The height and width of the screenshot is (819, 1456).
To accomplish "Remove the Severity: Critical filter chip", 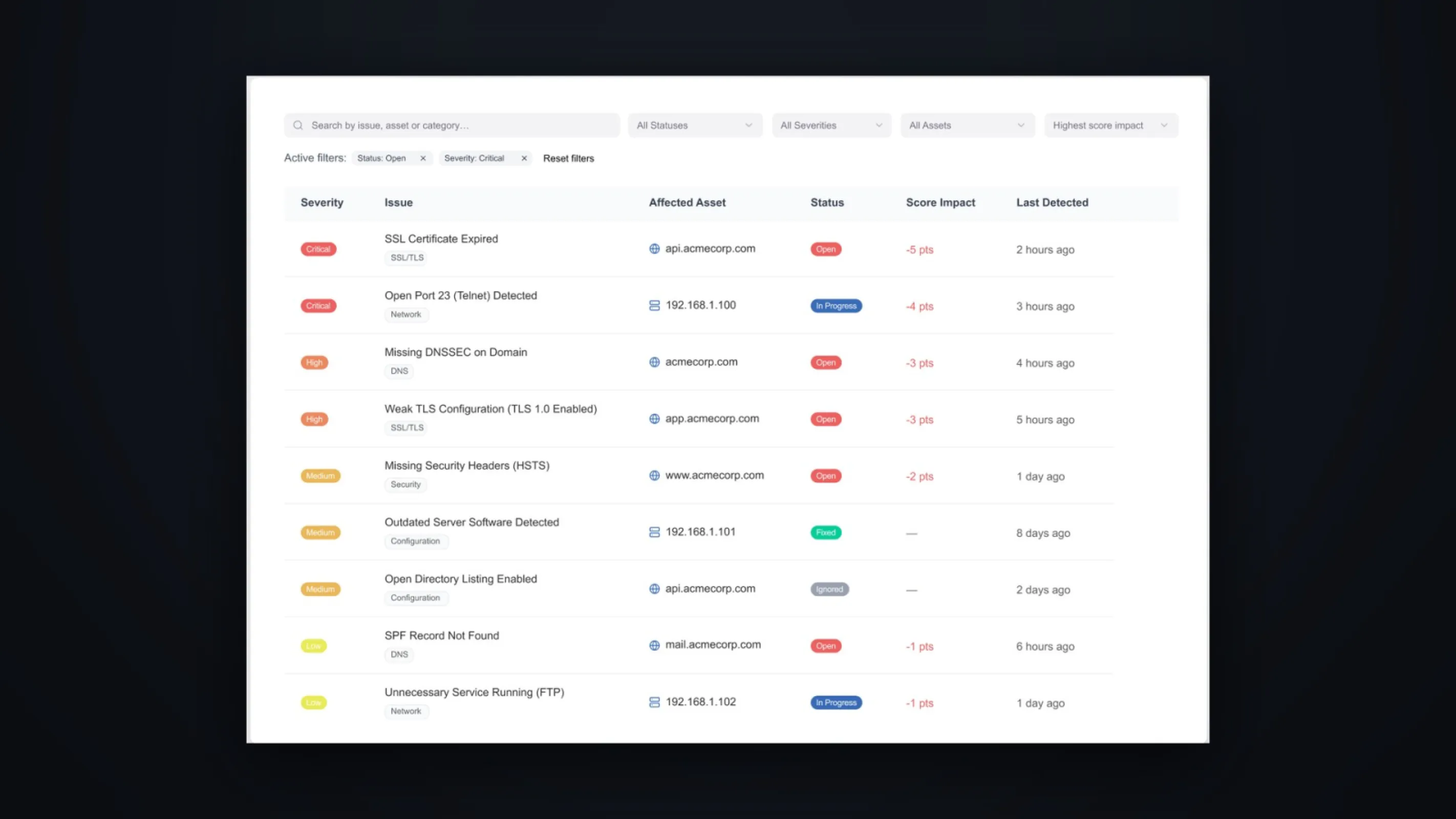I will [x=524, y=158].
